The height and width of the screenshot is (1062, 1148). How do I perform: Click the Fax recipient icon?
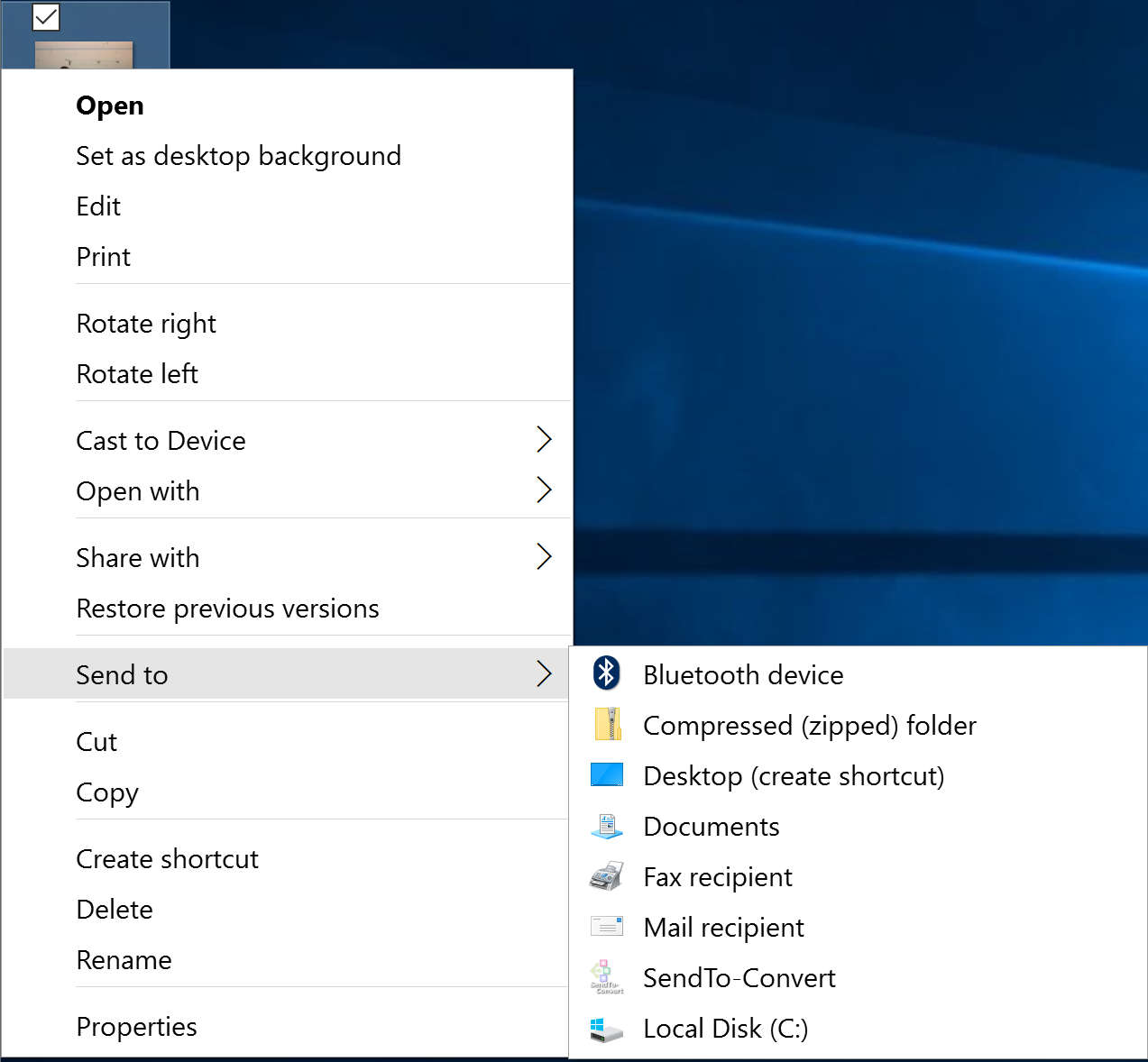coord(607,876)
